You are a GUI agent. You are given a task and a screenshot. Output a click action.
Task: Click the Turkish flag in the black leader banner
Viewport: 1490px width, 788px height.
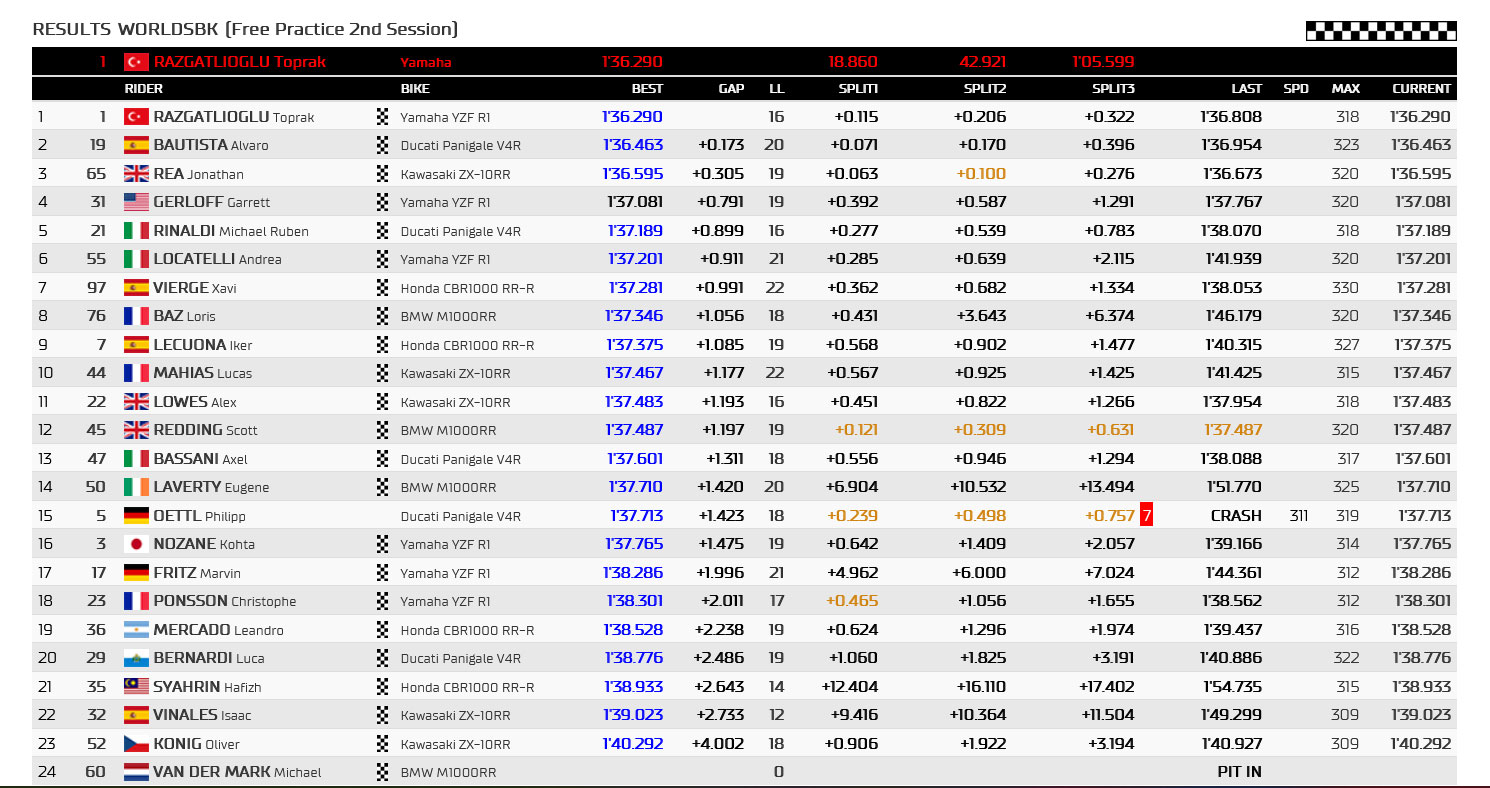pos(136,62)
